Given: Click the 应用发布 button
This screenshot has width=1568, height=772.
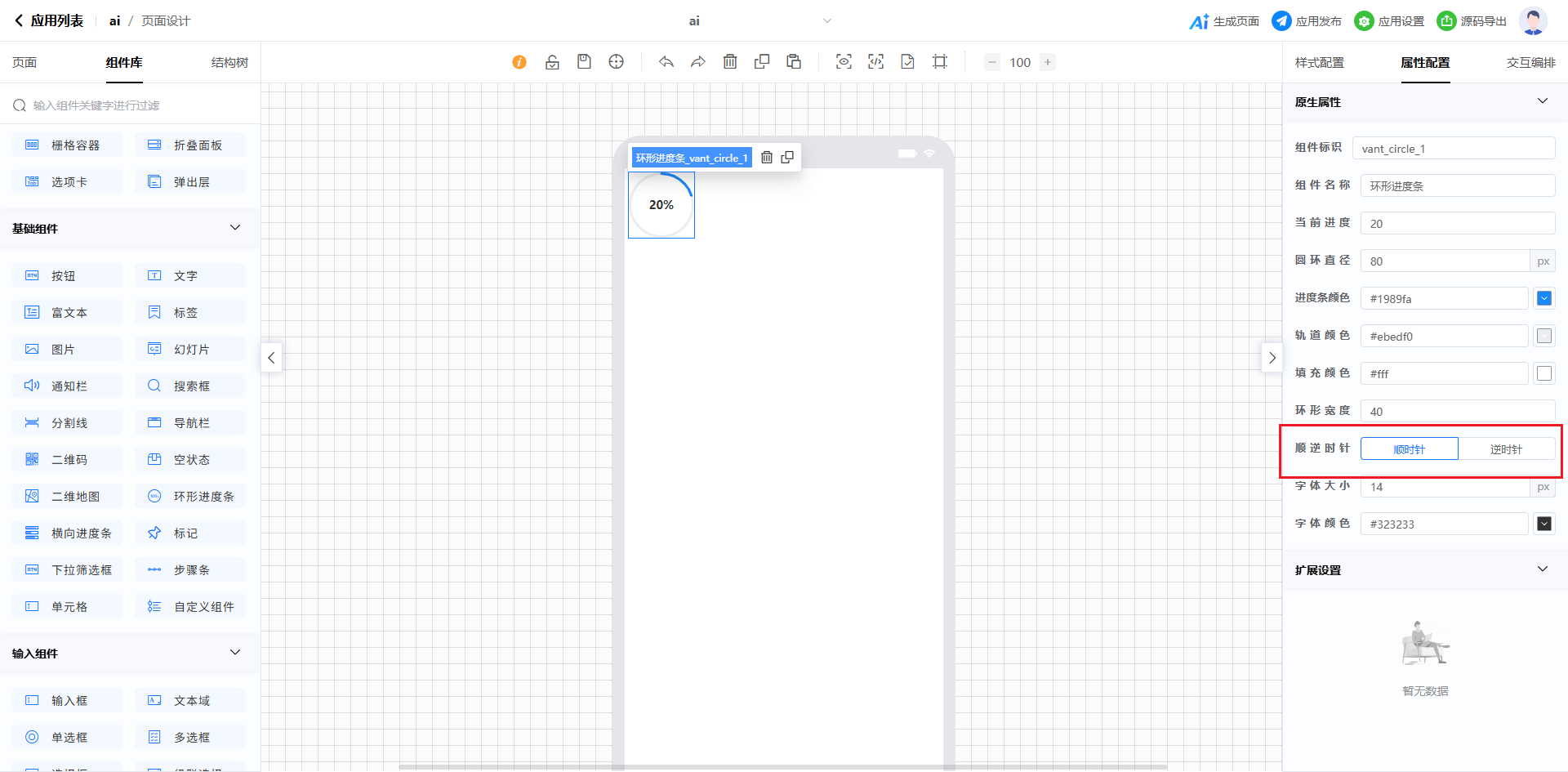Looking at the screenshot, I should click(x=1307, y=21).
